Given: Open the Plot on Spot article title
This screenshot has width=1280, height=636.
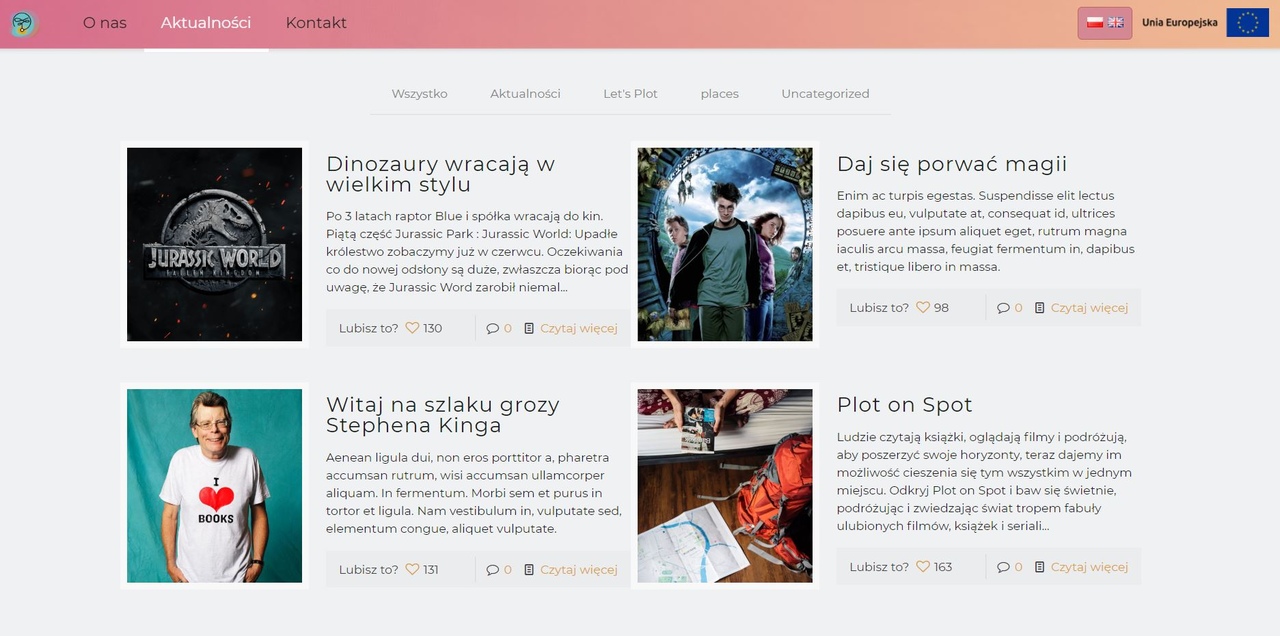Looking at the screenshot, I should click(904, 405).
